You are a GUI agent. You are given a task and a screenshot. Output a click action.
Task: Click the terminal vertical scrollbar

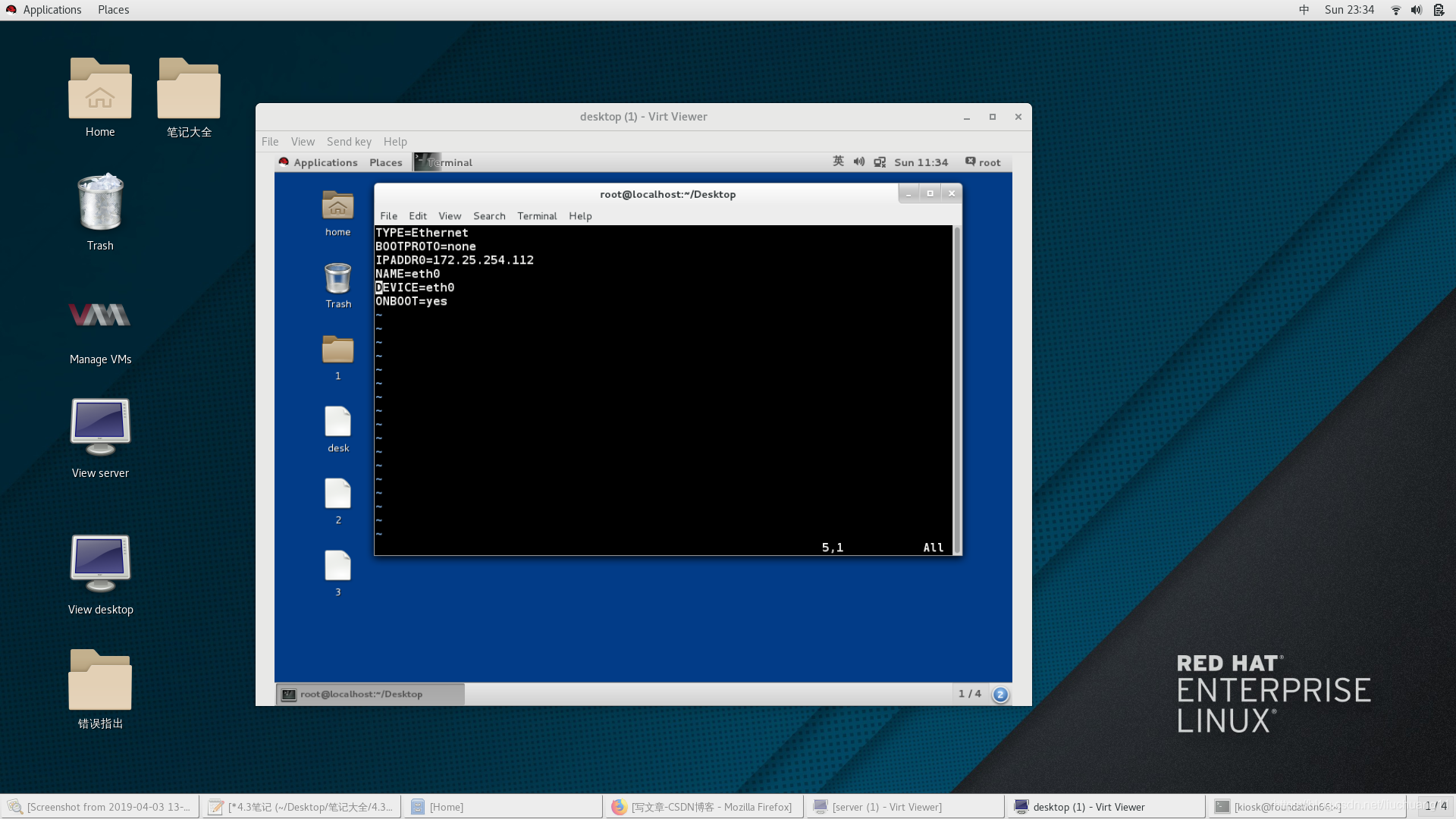[957, 390]
